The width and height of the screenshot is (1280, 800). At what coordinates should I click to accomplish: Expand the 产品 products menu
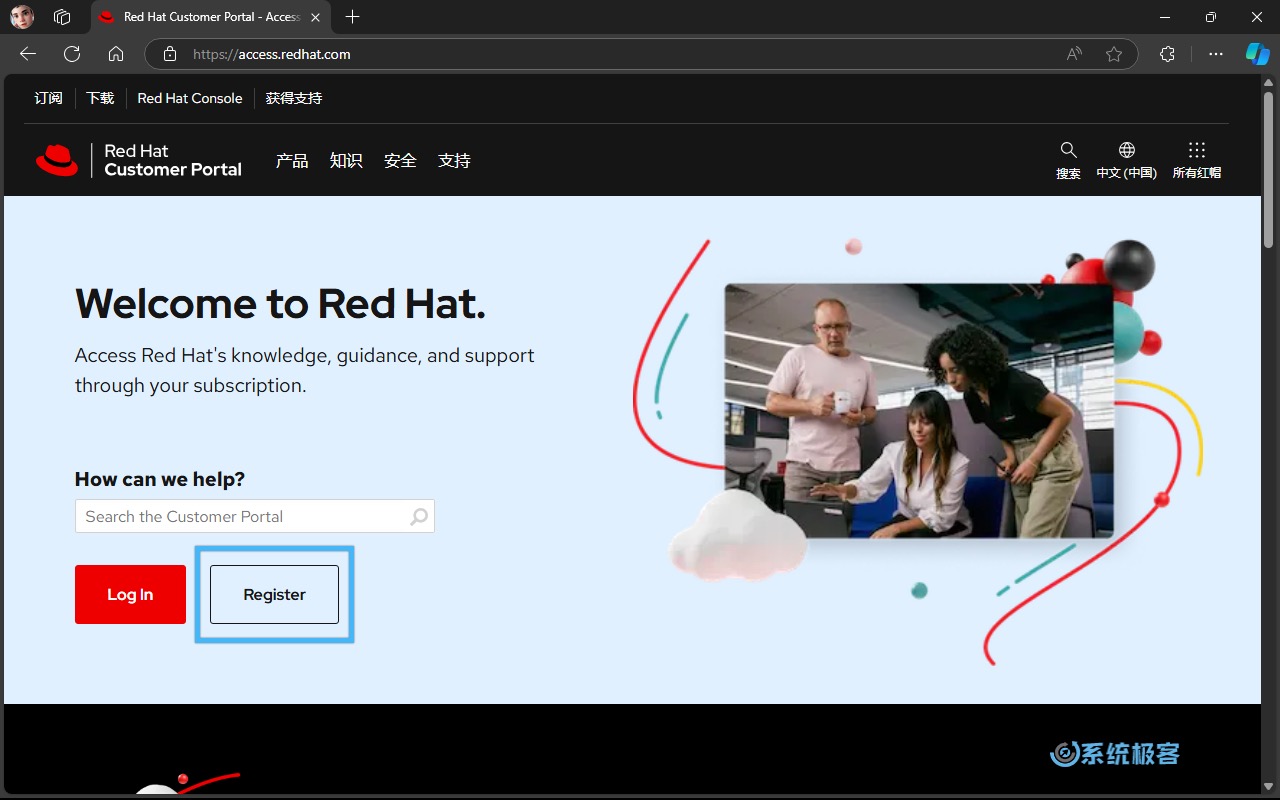tap(292, 160)
